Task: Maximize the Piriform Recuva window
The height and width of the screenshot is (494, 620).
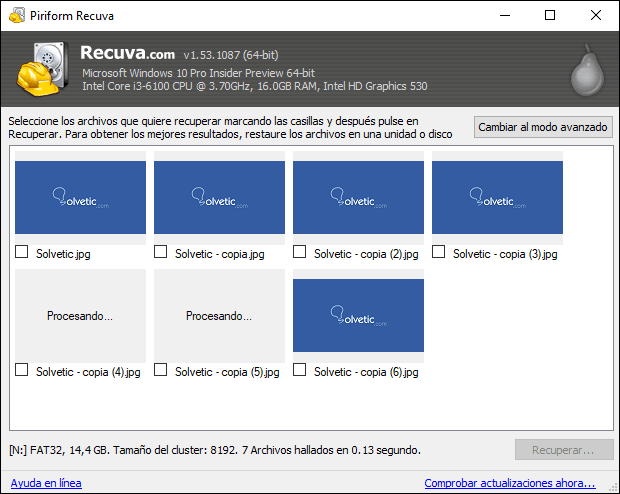Action: click(x=550, y=15)
